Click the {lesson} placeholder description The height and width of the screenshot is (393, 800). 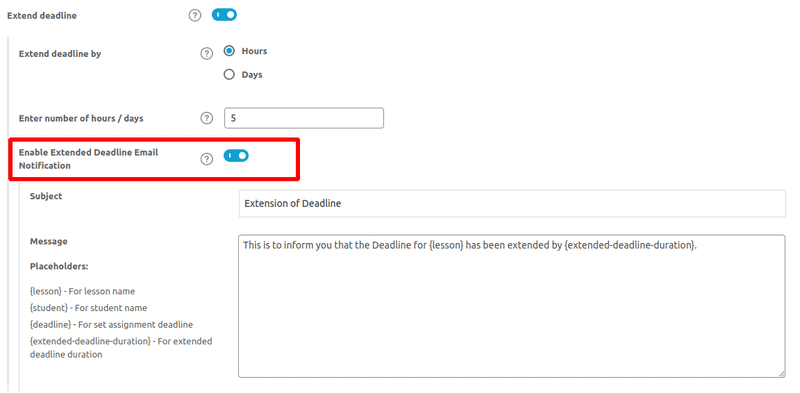pyautogui.click(x=82, y=291)
